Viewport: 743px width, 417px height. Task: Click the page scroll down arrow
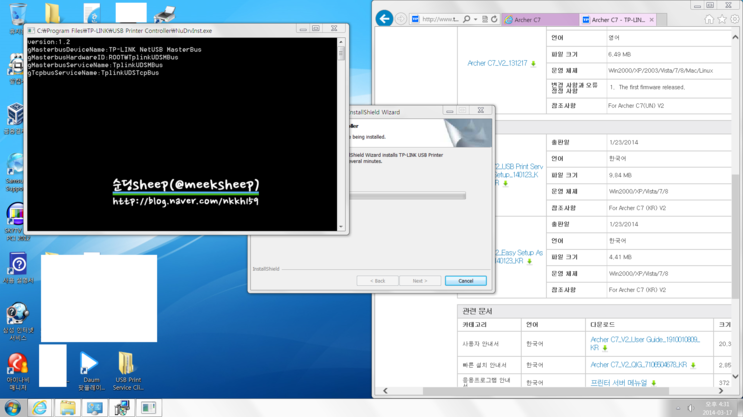point(735,376)
